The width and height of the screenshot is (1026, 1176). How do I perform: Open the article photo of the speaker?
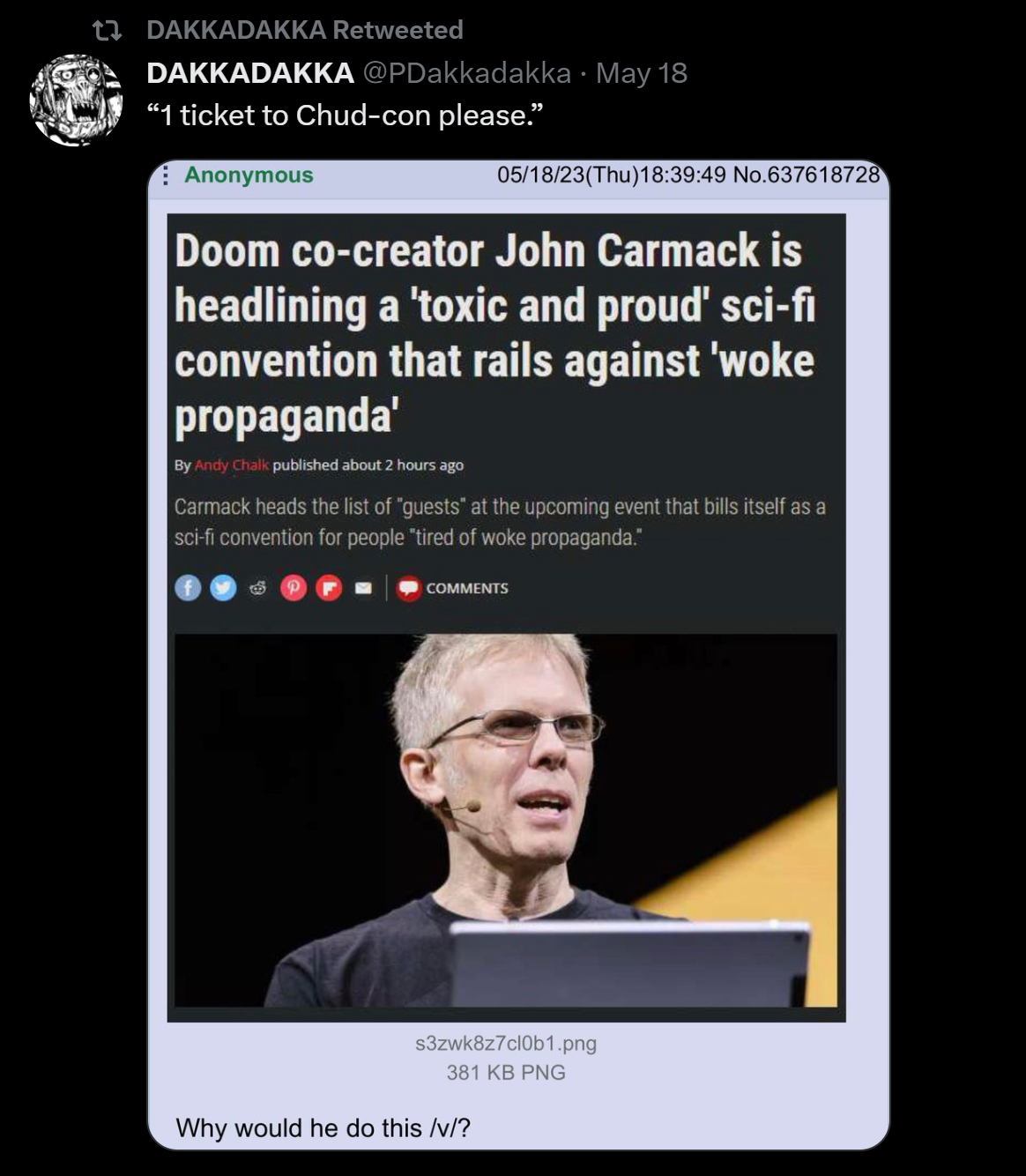tap(506, 820)
